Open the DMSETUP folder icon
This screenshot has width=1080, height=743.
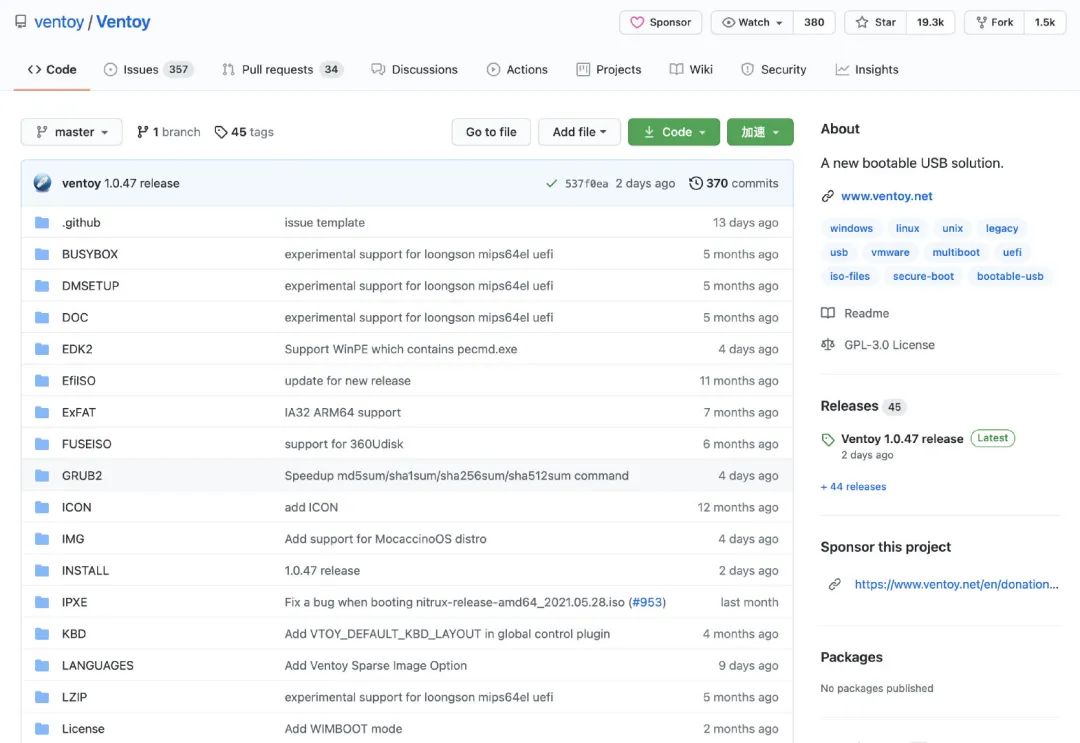42,286
